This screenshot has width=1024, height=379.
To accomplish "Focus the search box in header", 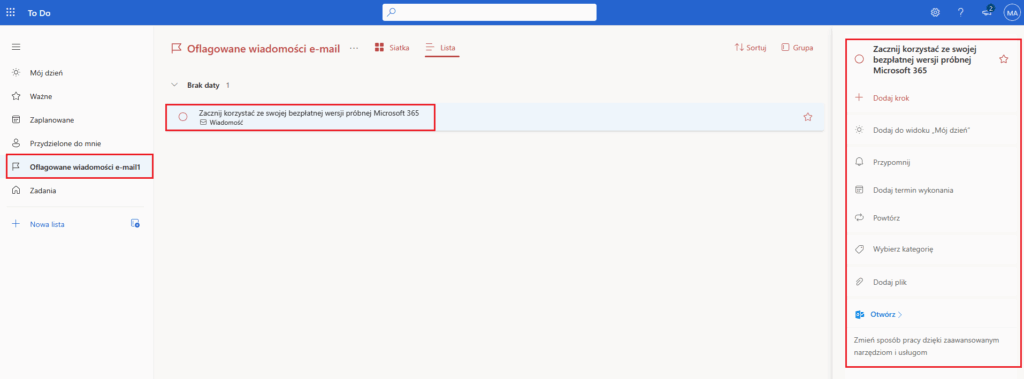I will tap(489, 12).
